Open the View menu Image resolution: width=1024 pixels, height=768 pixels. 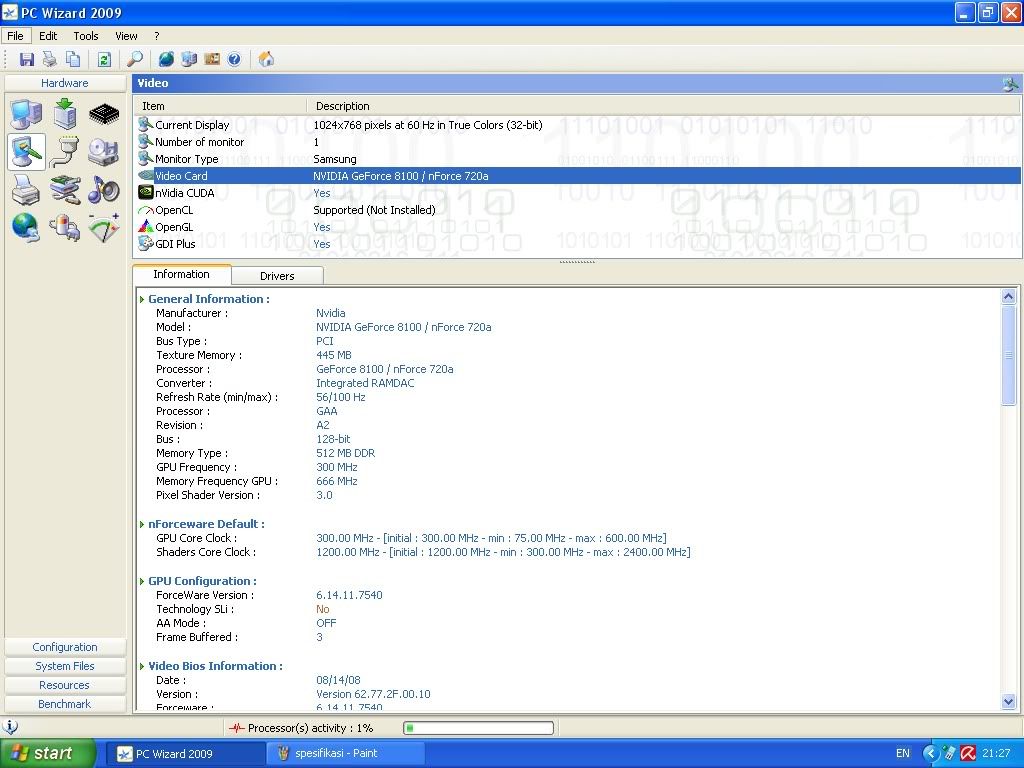(126, 36)
